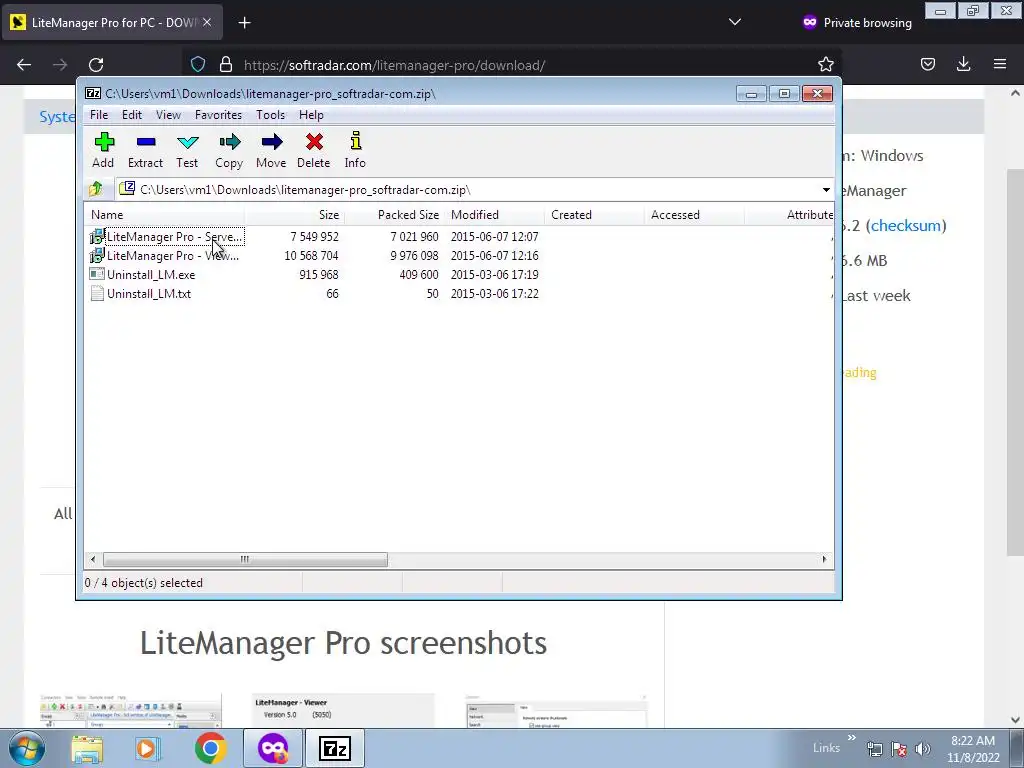Switch to Firefox private window taskbar icon
Image resolution: width=1024 pixels, height=768 pixels.
pyautogui.click(x=273, y=748)
